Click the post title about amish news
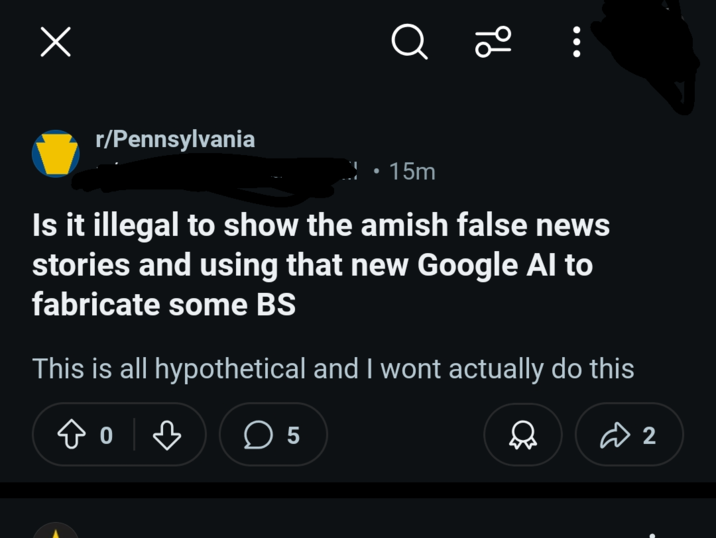 pos(320,265)
